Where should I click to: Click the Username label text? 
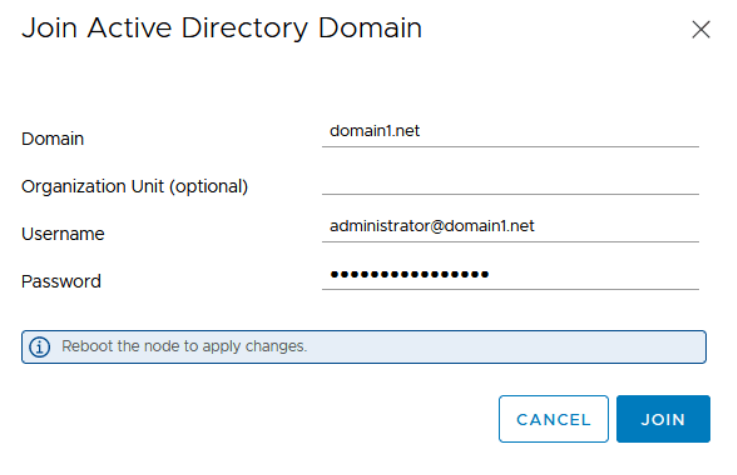pos(62,234)
